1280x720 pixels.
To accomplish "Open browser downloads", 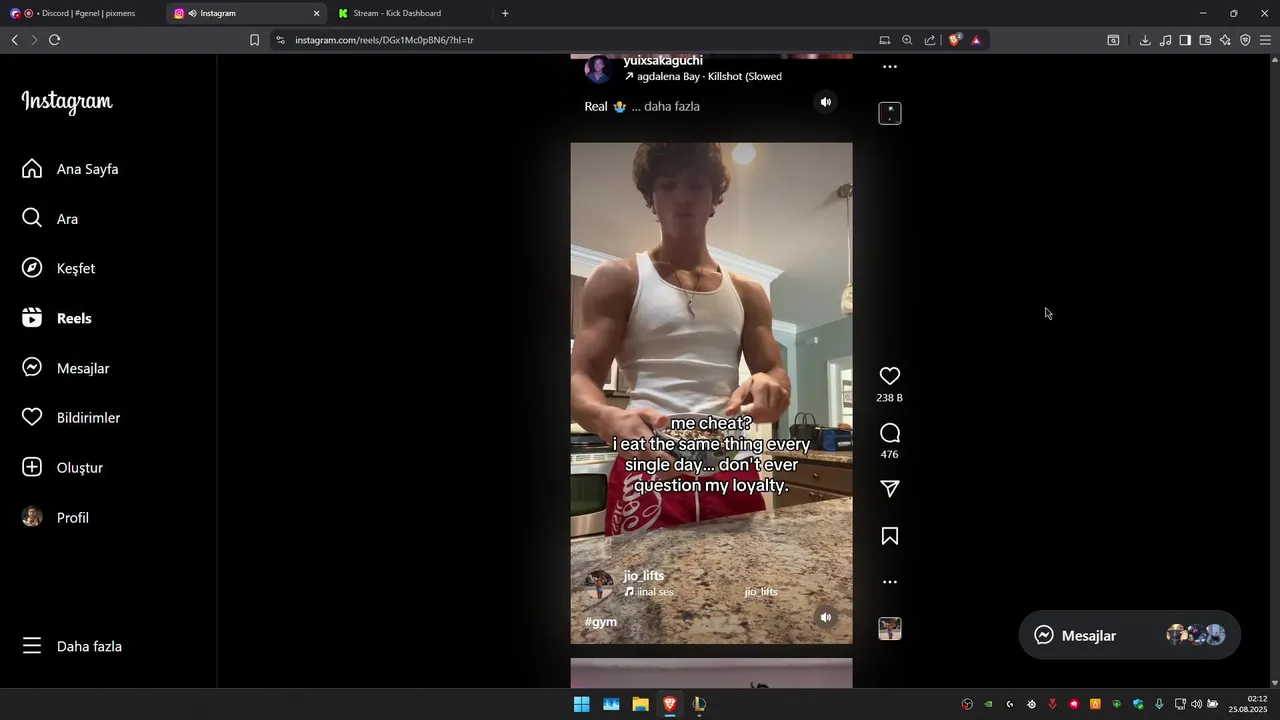I will coord(1145,40).
